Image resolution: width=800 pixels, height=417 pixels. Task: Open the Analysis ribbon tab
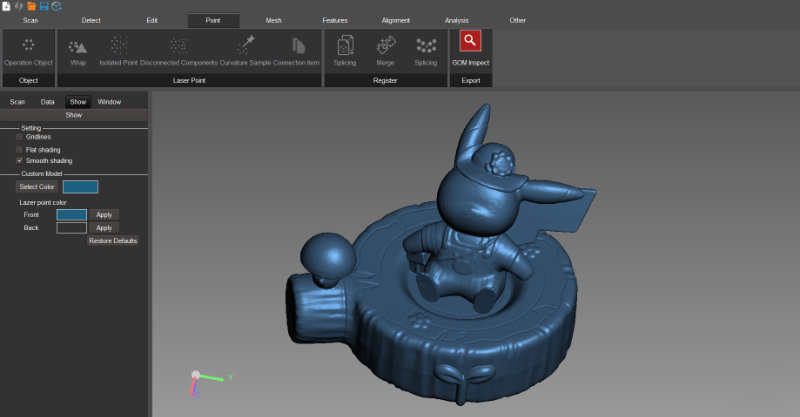click(x=457, y=20)
